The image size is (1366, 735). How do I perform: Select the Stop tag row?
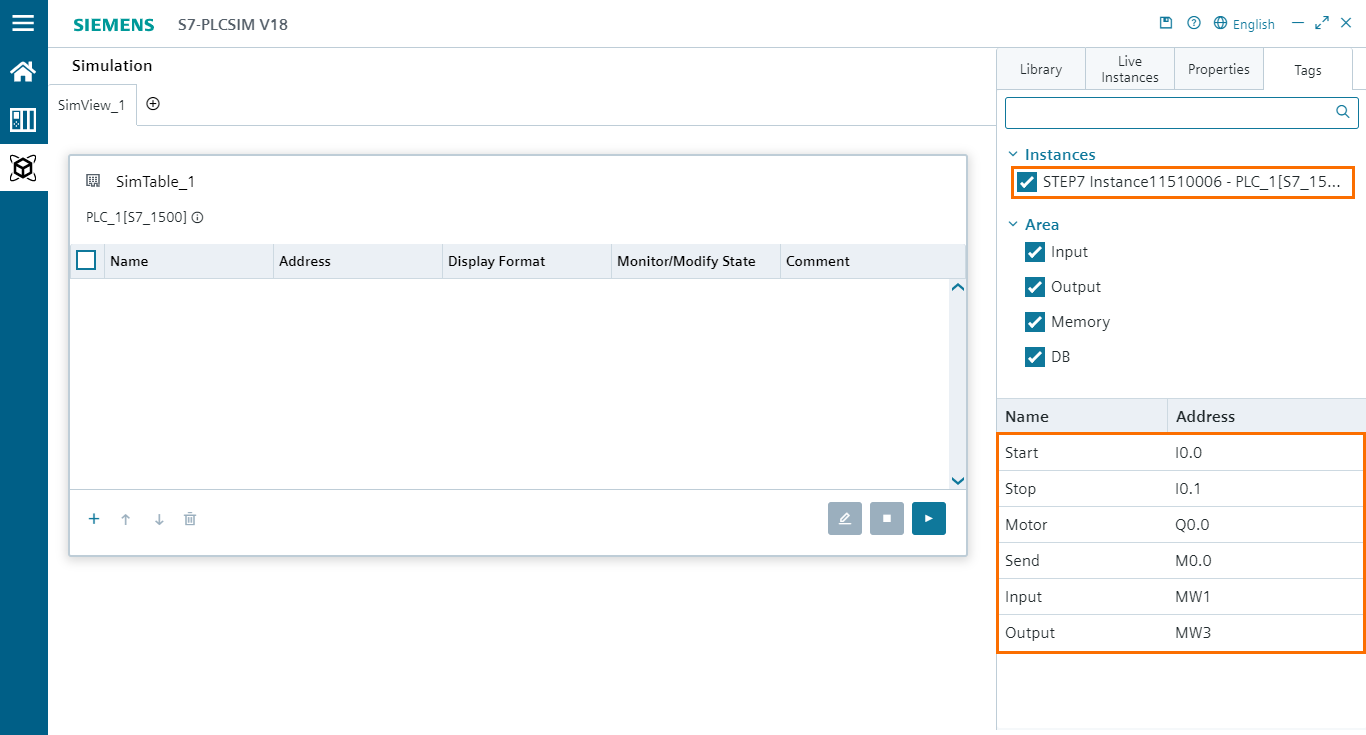[x=1181, y=489]
